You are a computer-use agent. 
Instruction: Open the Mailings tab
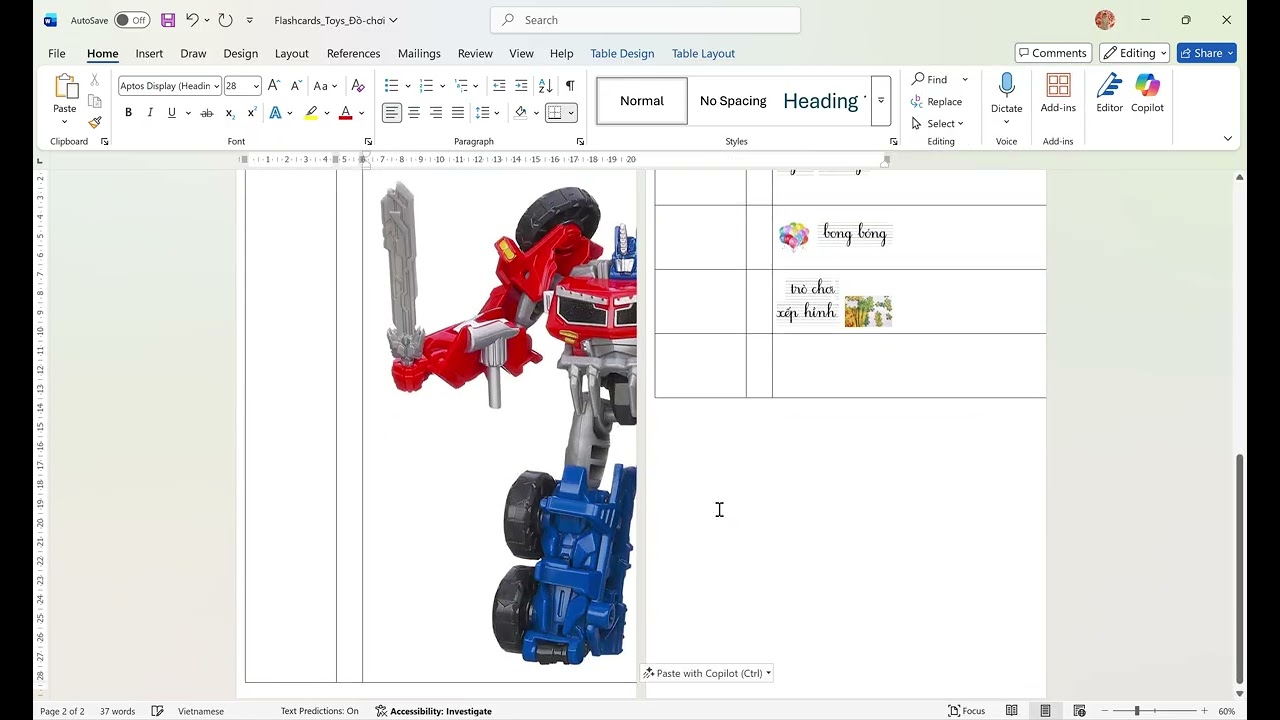pyautogui.click(x=419, y=53)
